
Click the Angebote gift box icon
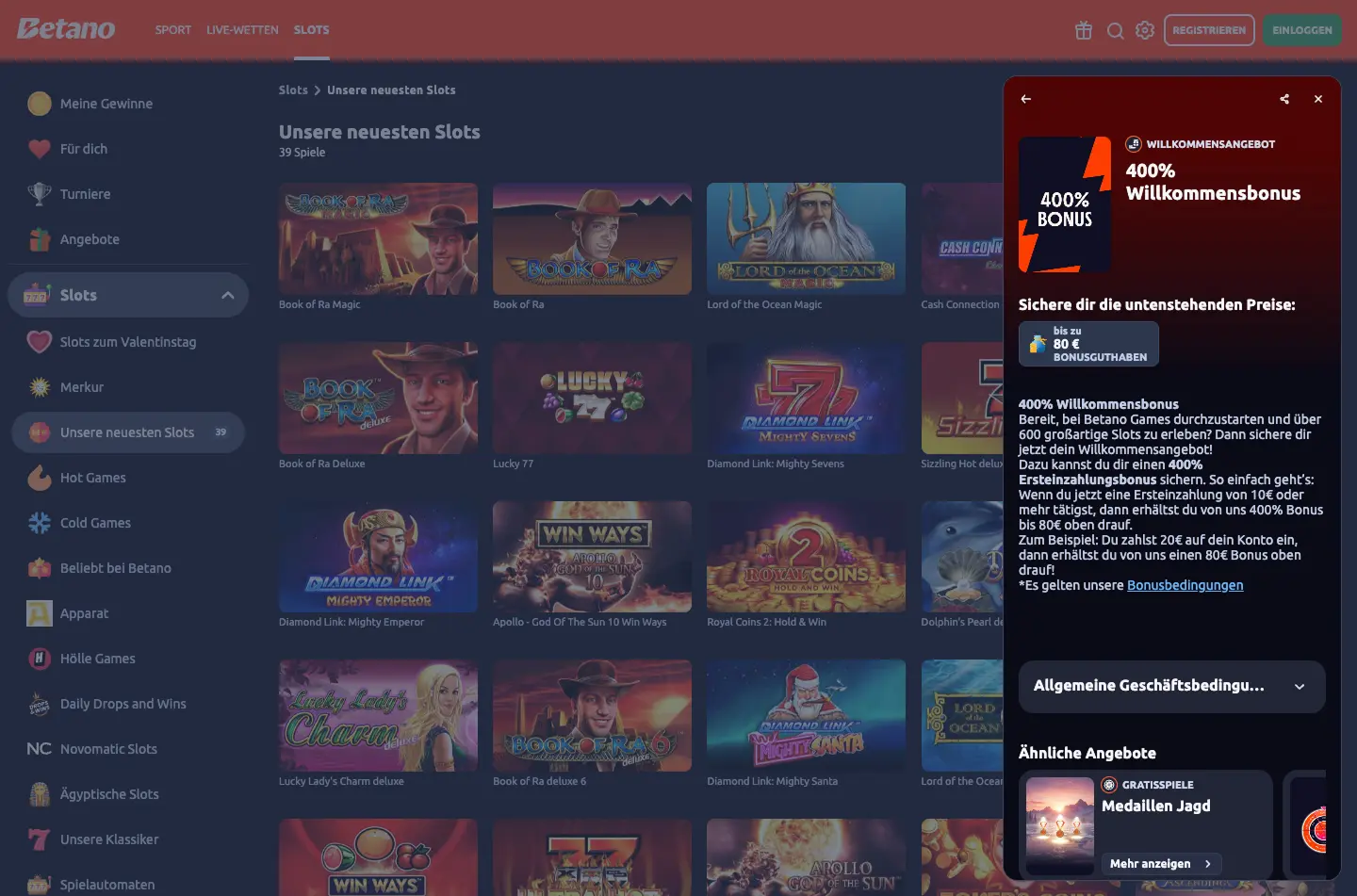click(40, 239)
